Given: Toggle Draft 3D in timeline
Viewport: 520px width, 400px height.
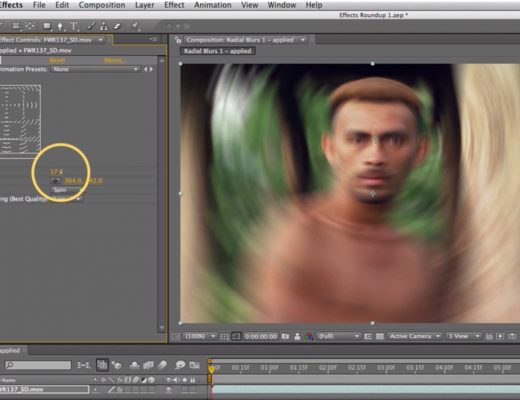Looking at the screenshot, I should pyautogui.click(x=117, y=365).
